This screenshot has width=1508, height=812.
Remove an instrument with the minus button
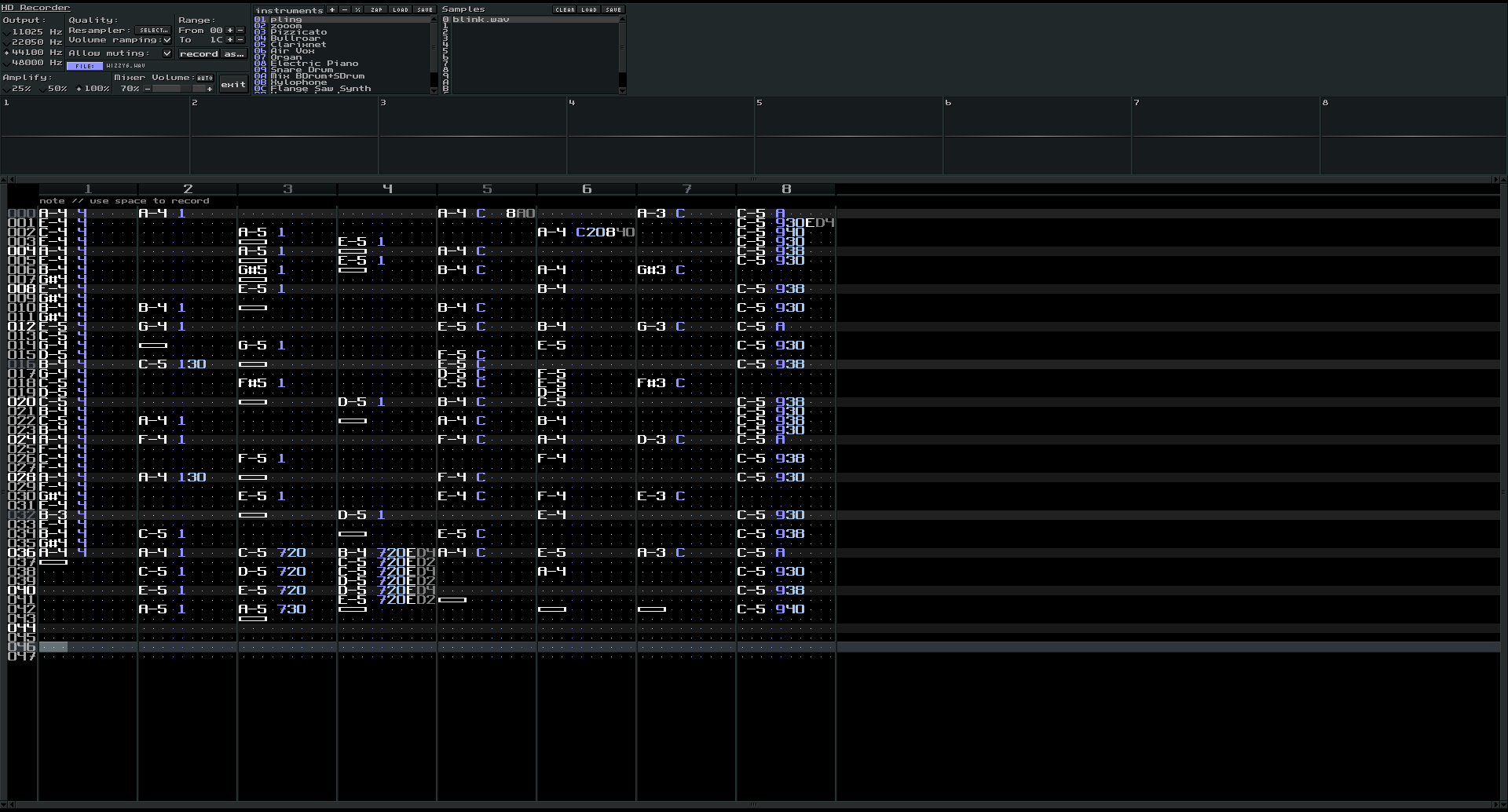345,9
